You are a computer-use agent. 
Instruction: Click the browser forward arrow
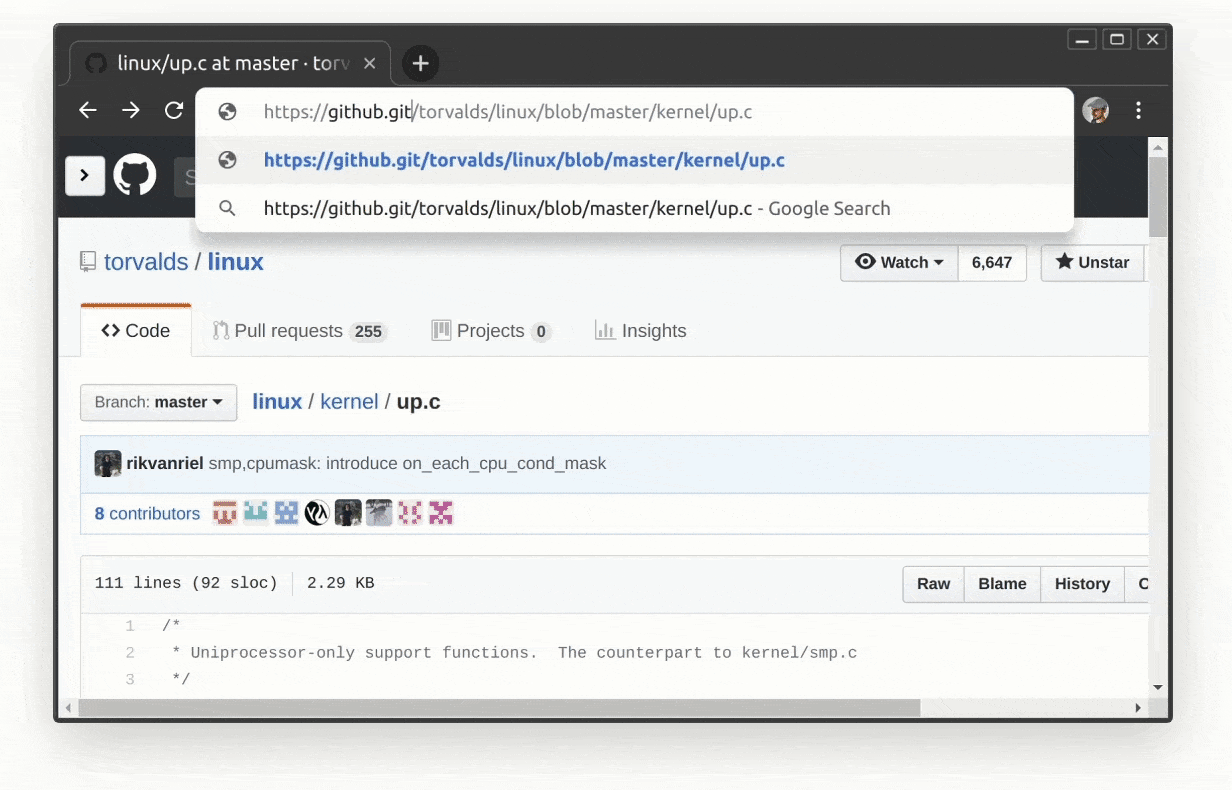131,110
